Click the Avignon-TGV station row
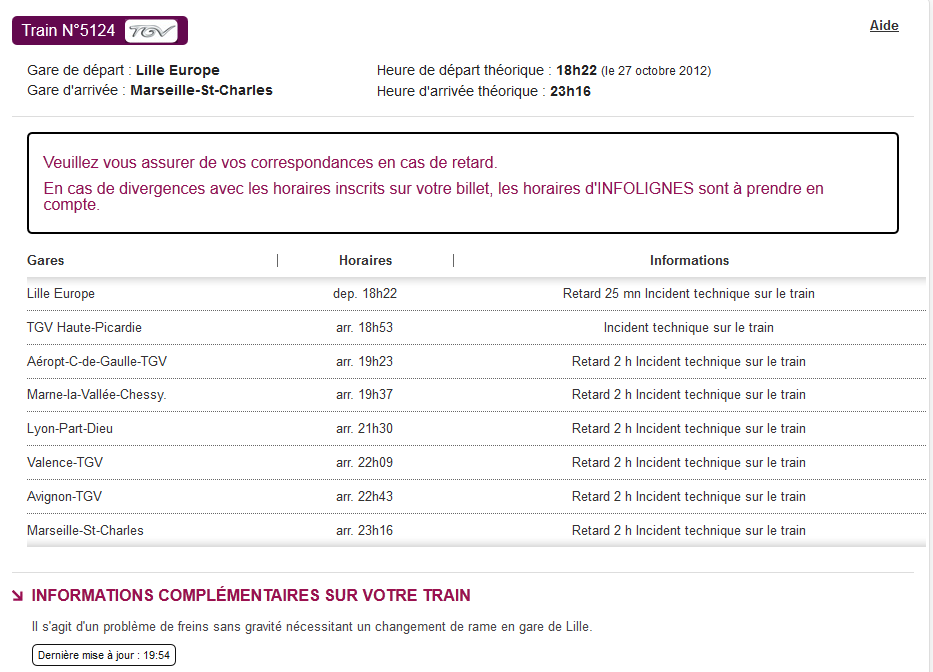 click(476, 496)
